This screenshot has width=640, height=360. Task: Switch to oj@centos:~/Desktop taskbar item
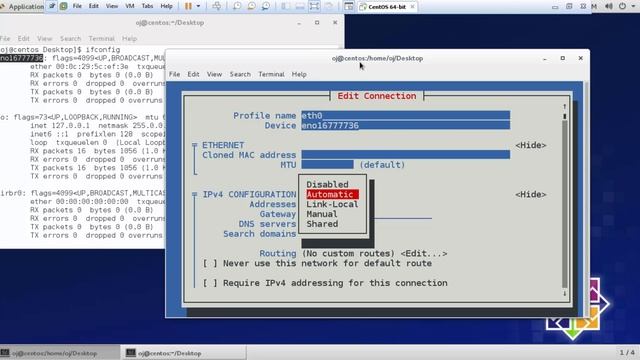[184, 353]
